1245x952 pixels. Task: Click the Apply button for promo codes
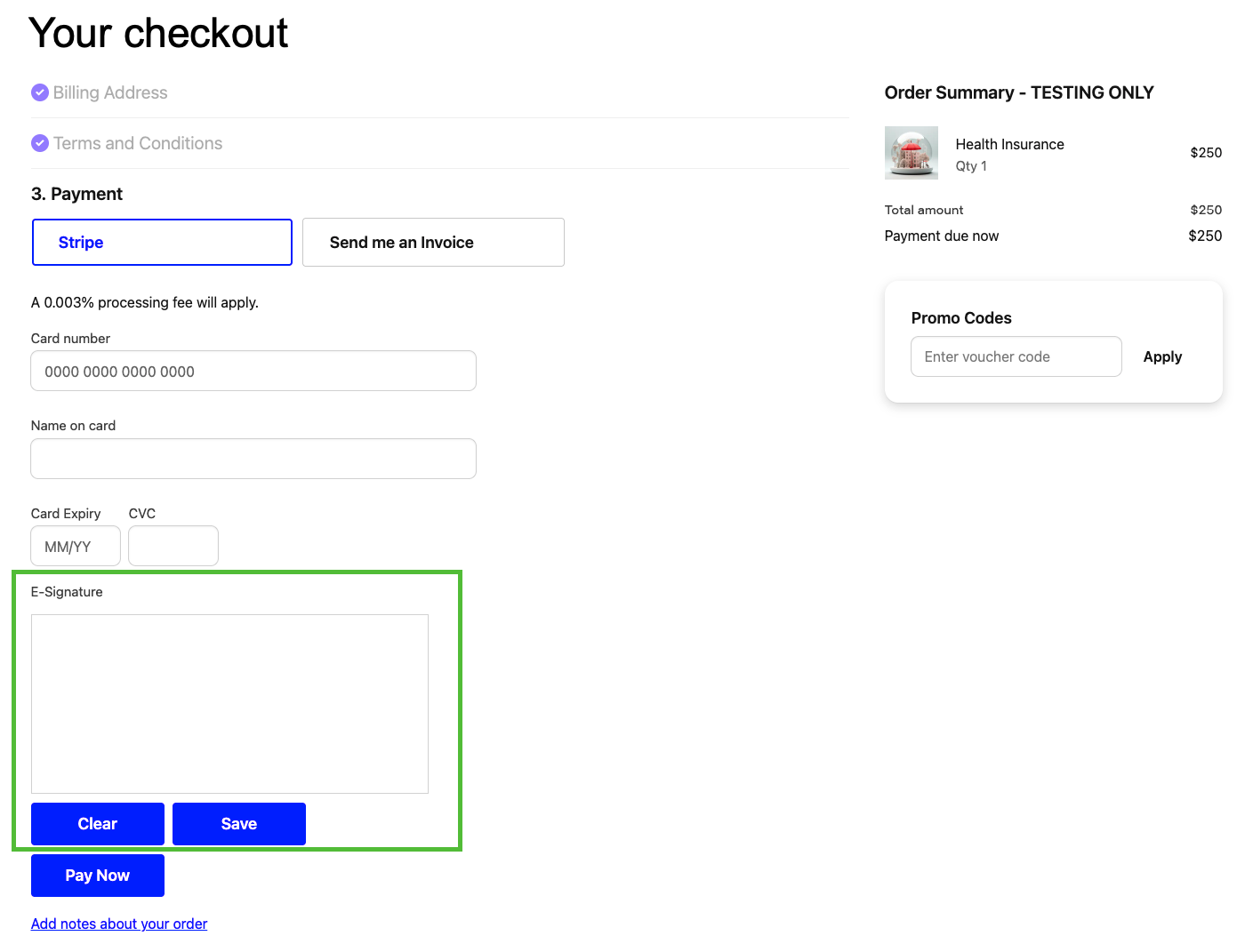pyautogui.click(x=1162, y=356)
